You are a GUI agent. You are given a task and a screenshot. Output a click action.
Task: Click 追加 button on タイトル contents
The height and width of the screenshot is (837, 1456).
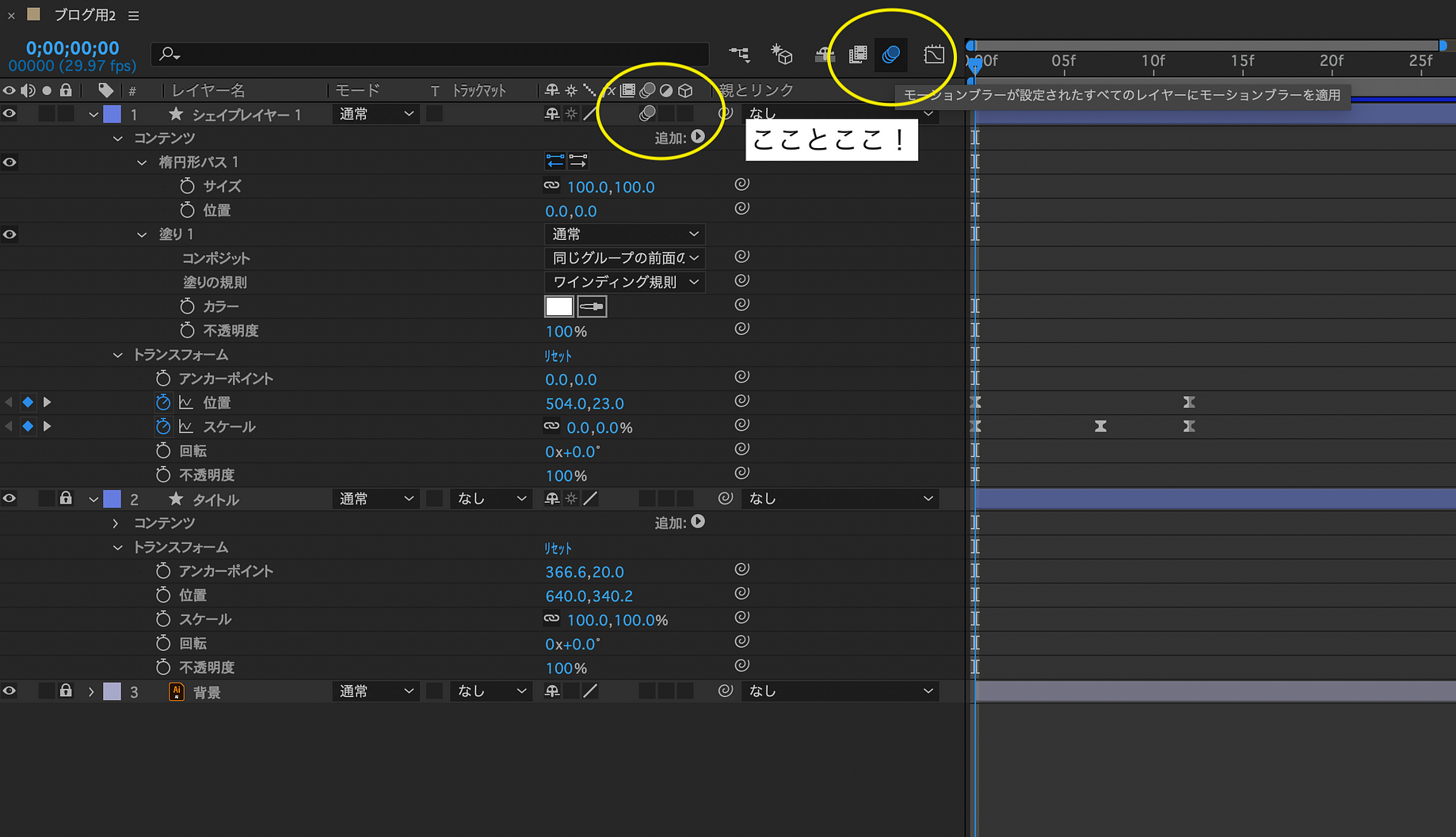pos(698,522)
